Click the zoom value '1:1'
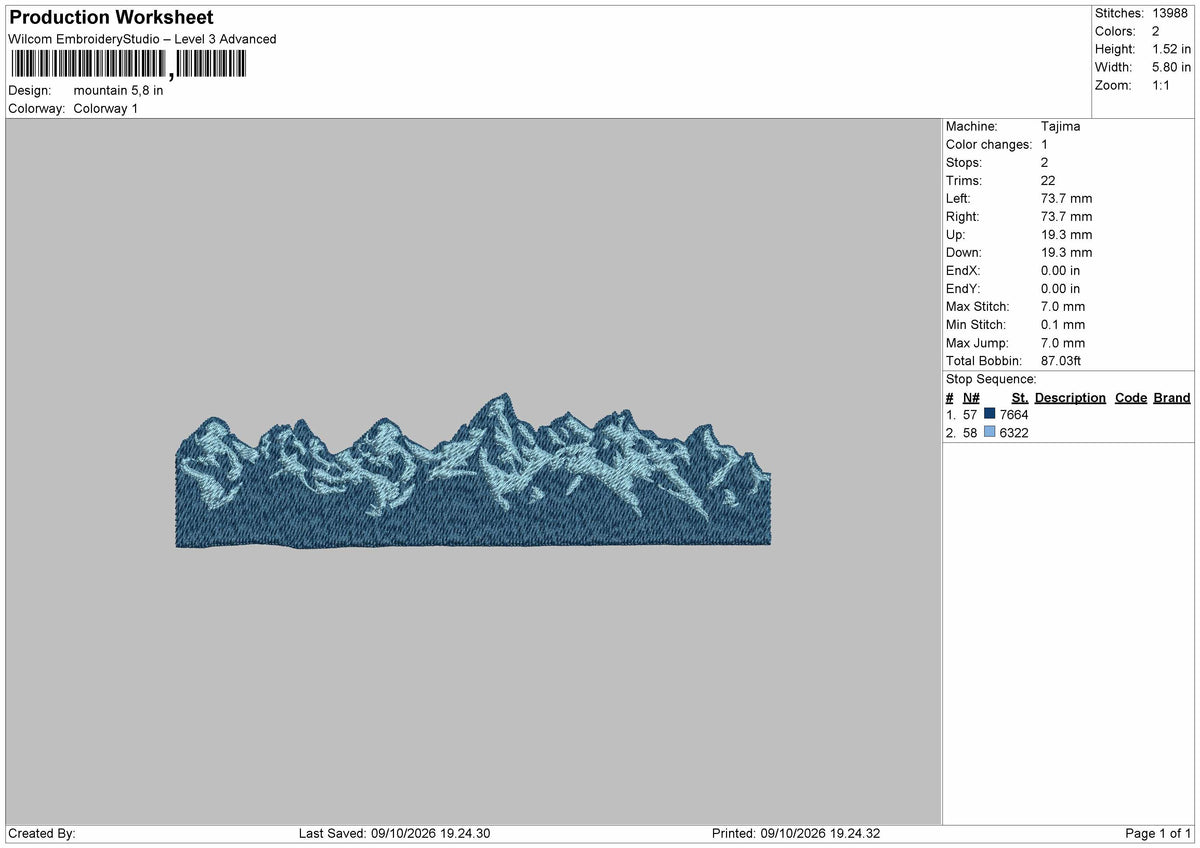 coord(1161,85)
